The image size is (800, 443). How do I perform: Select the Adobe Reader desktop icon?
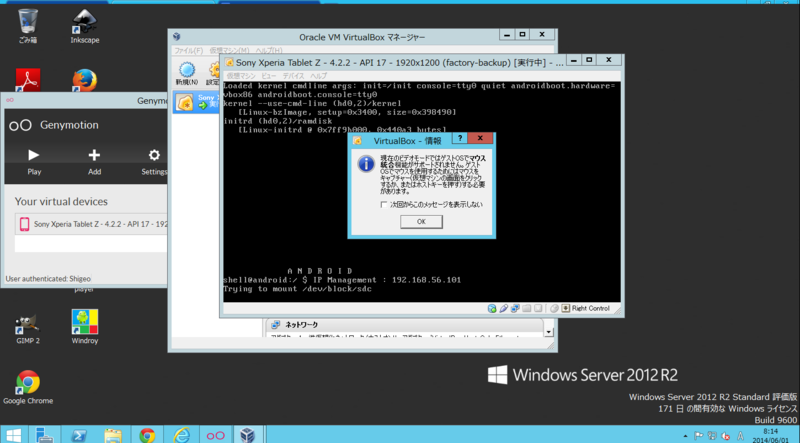[28, 80]
